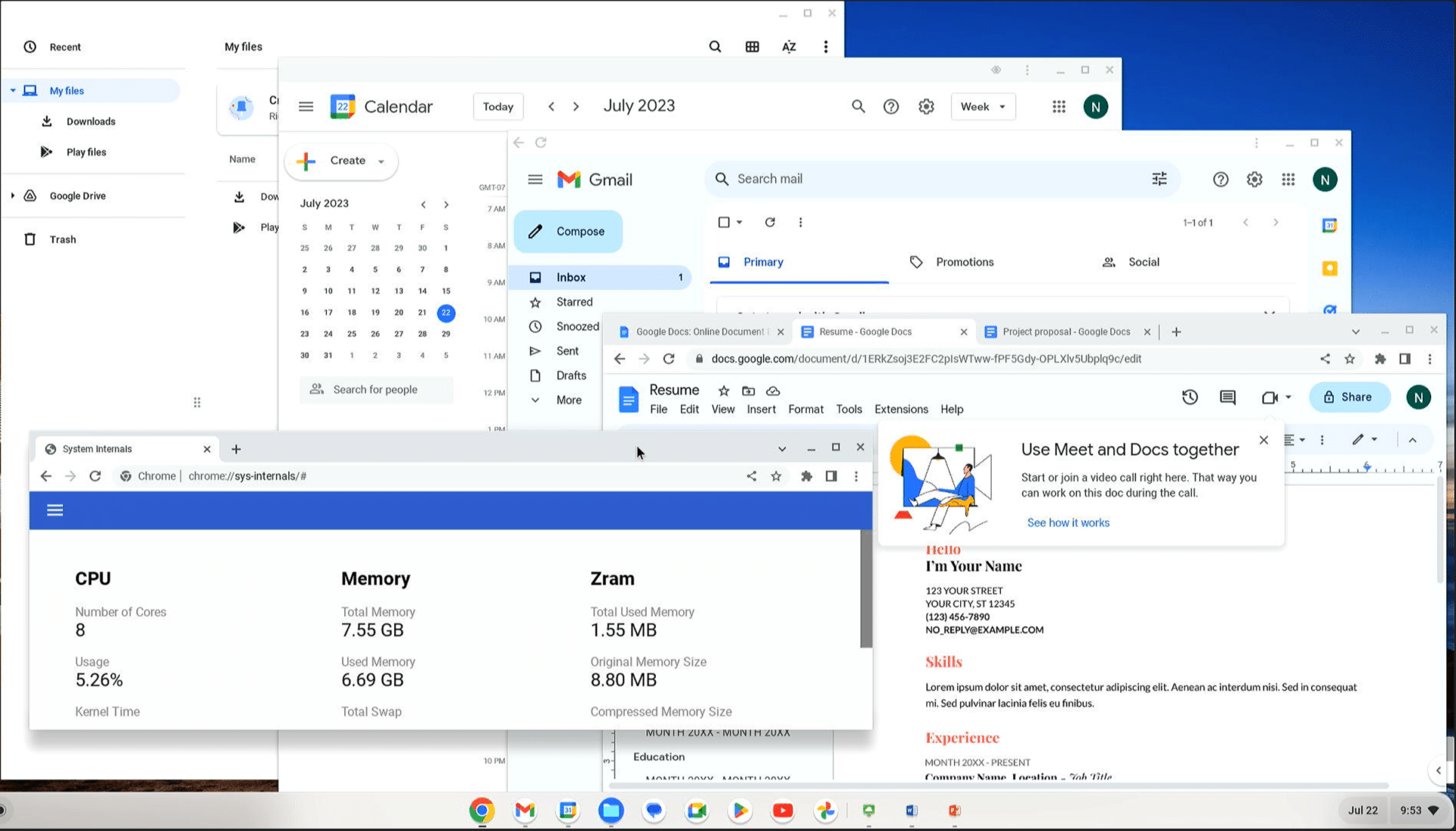Open Calendar main menu hamburger
This screenshot has height=831, width=1456.
[306, 107]
